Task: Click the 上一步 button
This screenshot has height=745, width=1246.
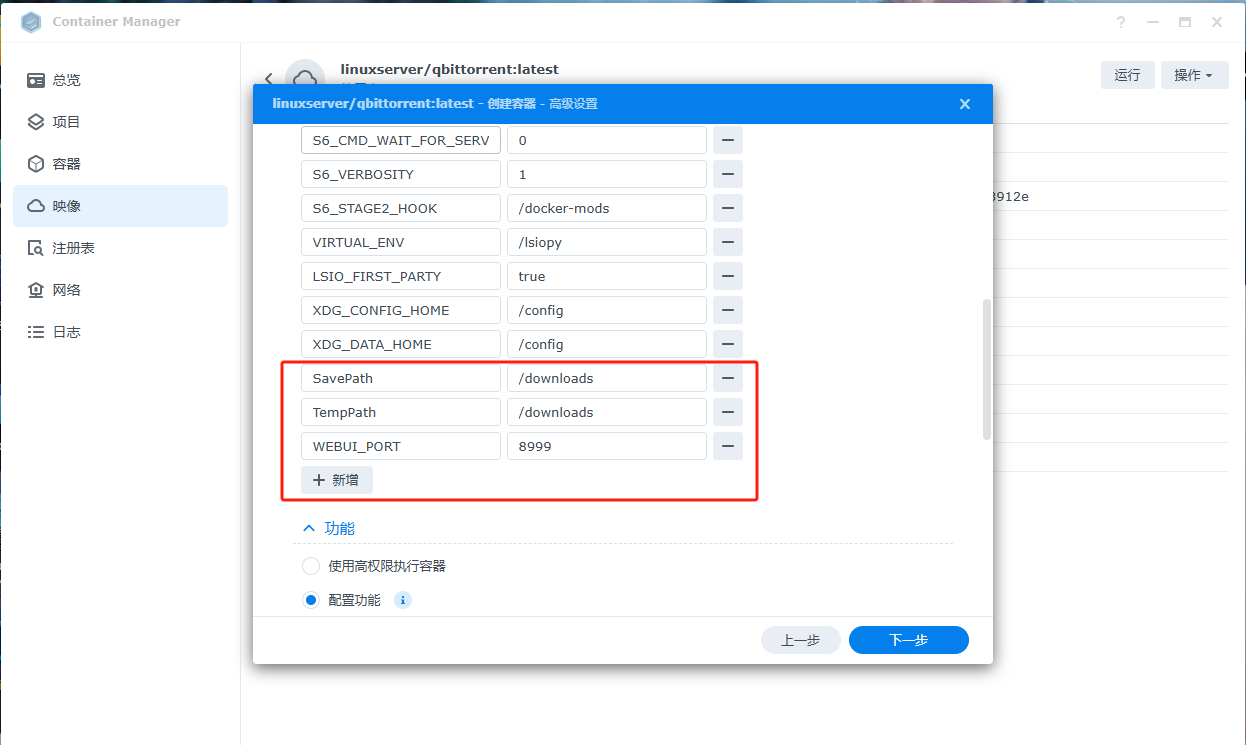Action: [800, 640]
